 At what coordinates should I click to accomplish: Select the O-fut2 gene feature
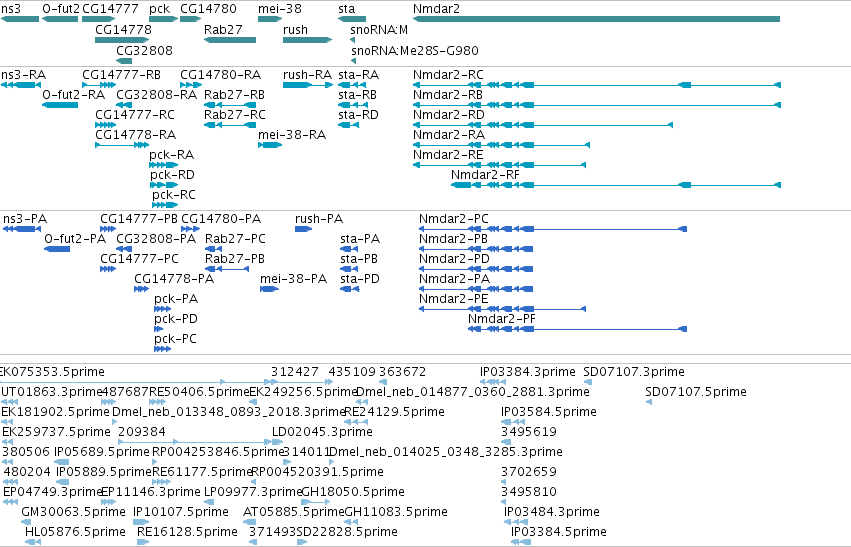(60, 19)
